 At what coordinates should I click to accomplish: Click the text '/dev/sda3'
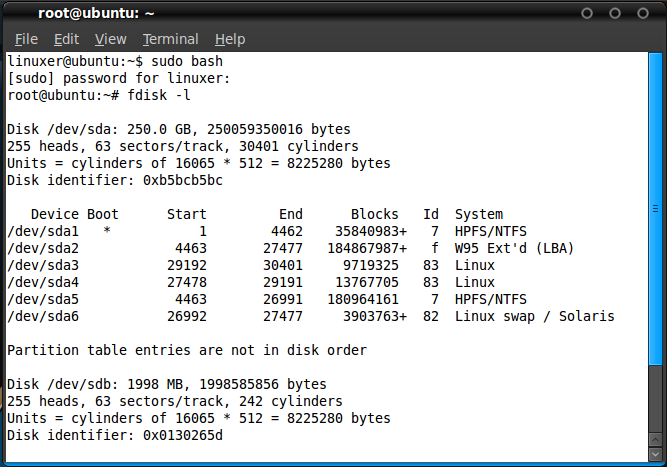point(43,265)
